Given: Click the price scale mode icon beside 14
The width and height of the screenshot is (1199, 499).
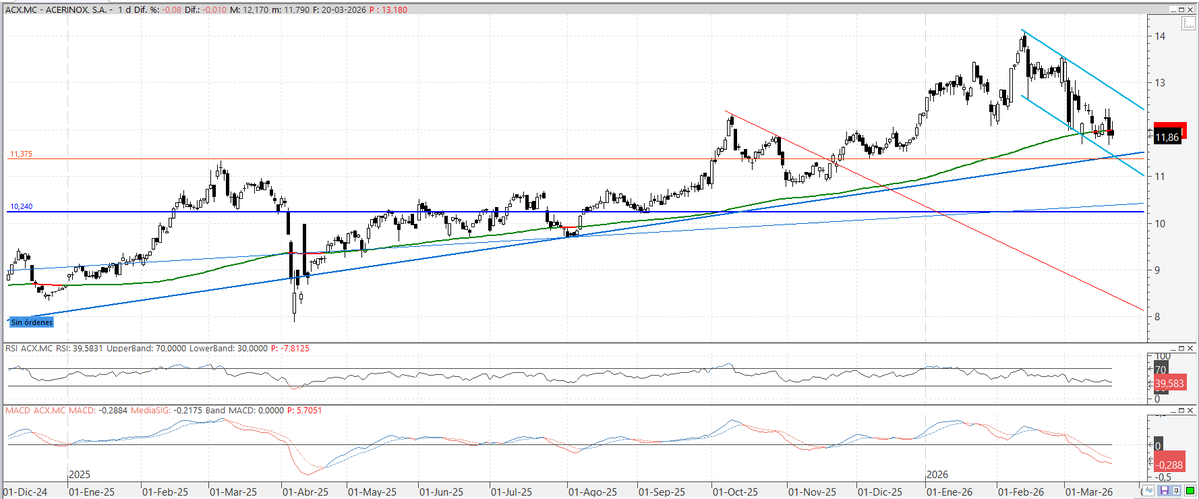Looking at the screenshot, I should tap(1188, 23).
